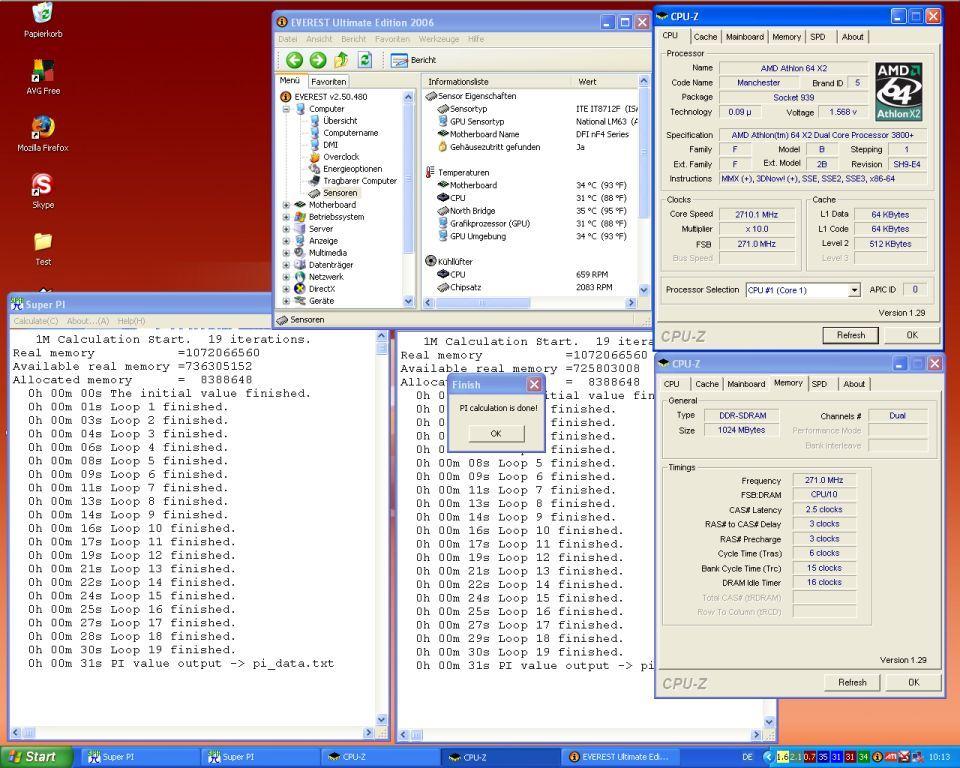Expand the Datenträger tree node
The height and width of the screenshot is (768, 960).
click(286, 265)
